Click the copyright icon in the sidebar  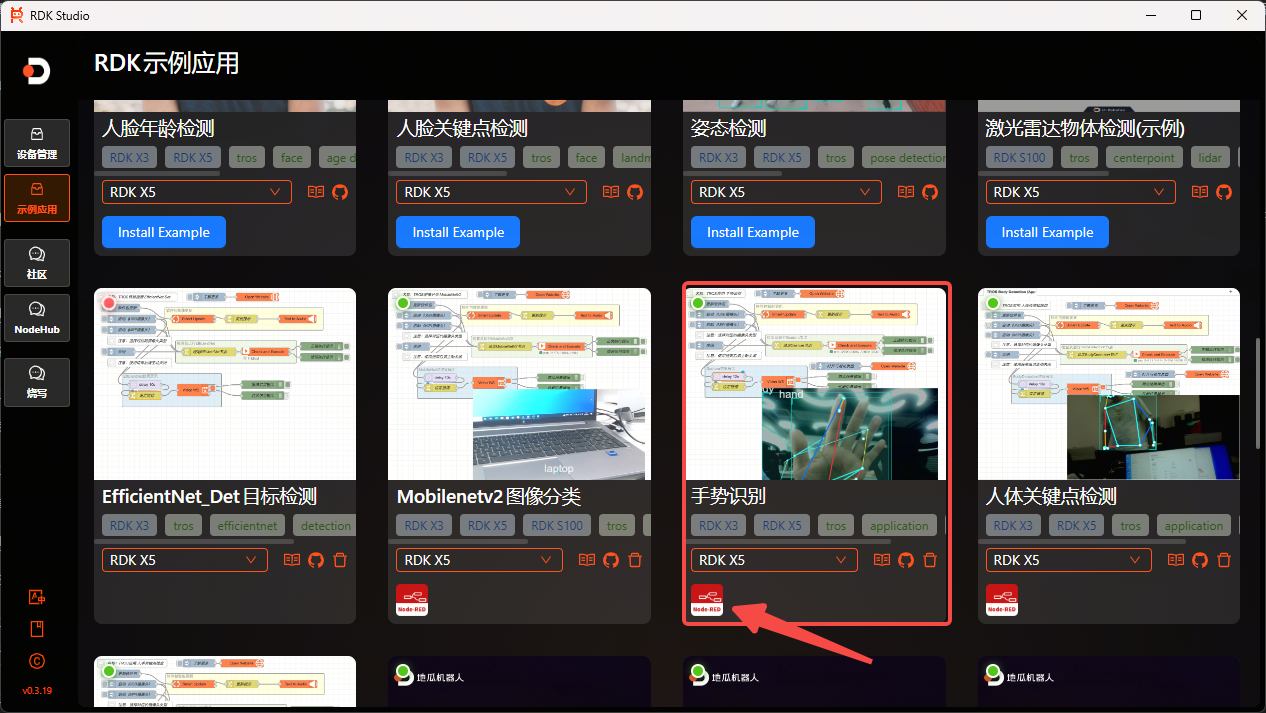coord(36,661)
